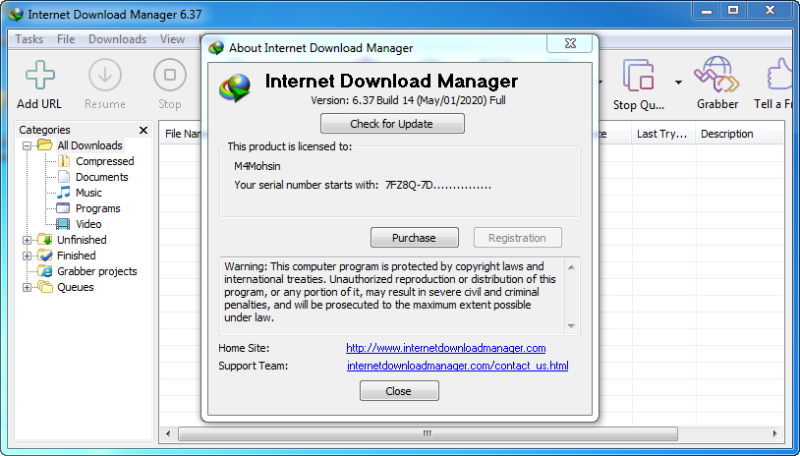Open the Stop Queue dropdown arrow
The height and width of the screenshot is (456, 800).
click(x=678, y=82)
